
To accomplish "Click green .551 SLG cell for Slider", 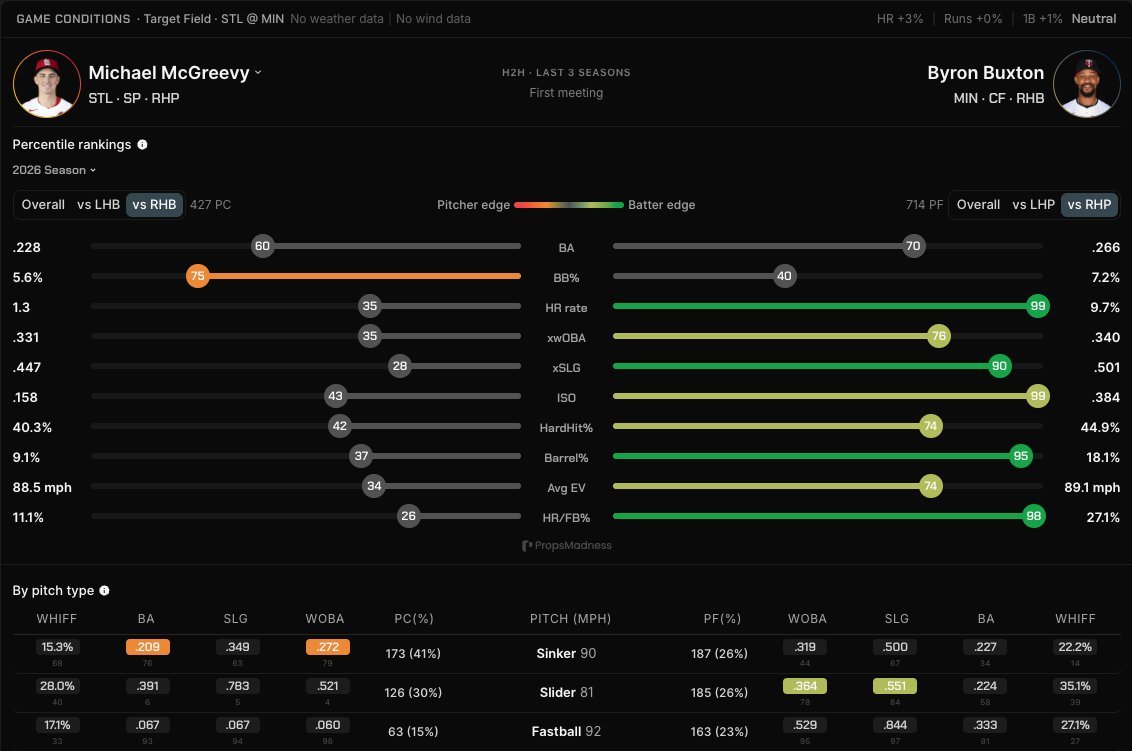I will tap(895, 686).
